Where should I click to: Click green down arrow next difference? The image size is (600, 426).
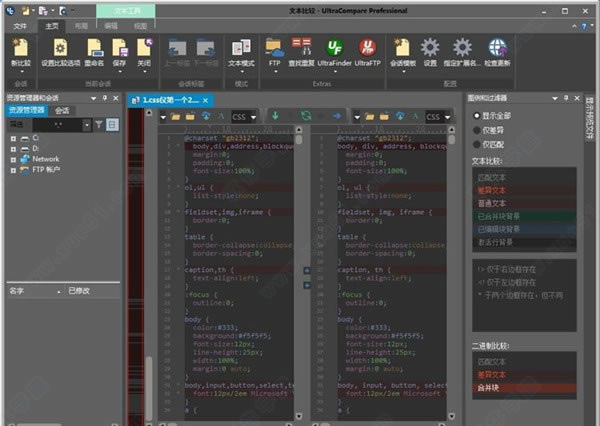(x=275, y=115)
